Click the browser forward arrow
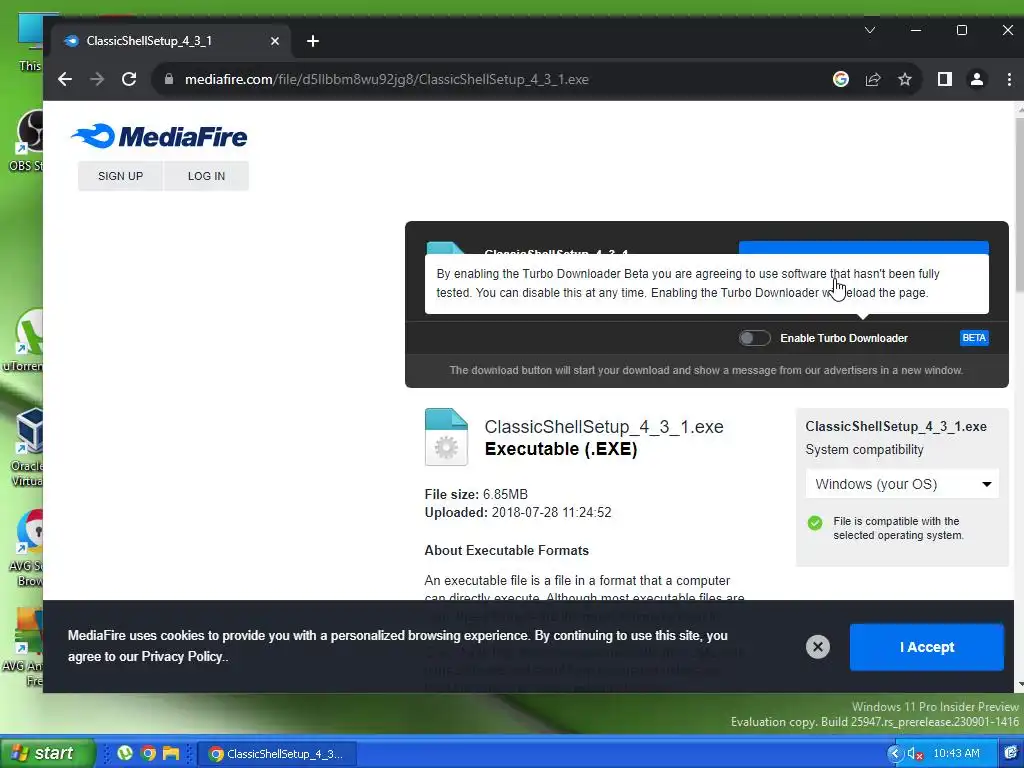The width and height of the screenshot is (1024, 768). pyautogui.click(x=97, y=80)
